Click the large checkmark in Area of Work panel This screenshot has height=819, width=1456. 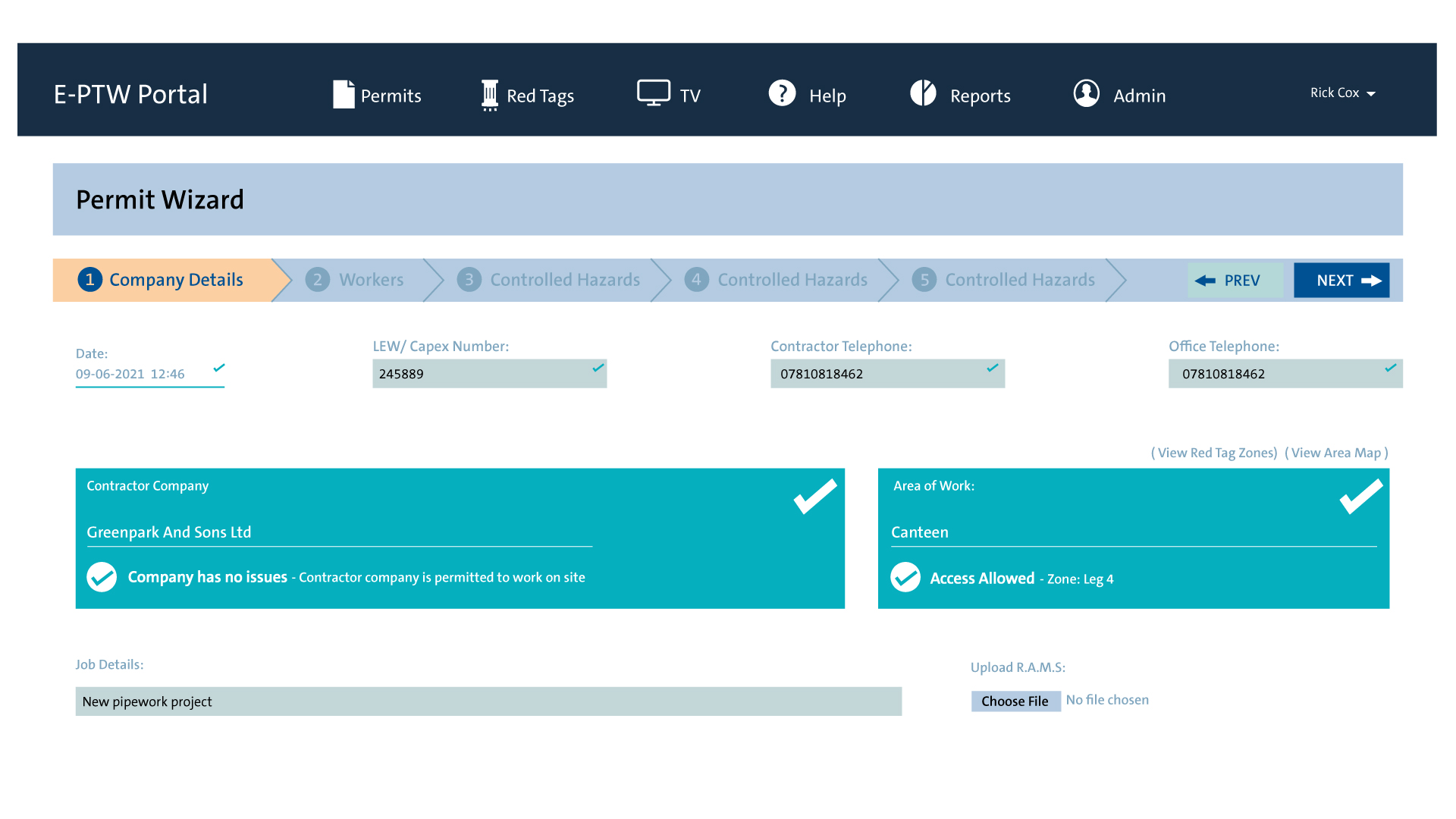tap(1361, 497)
